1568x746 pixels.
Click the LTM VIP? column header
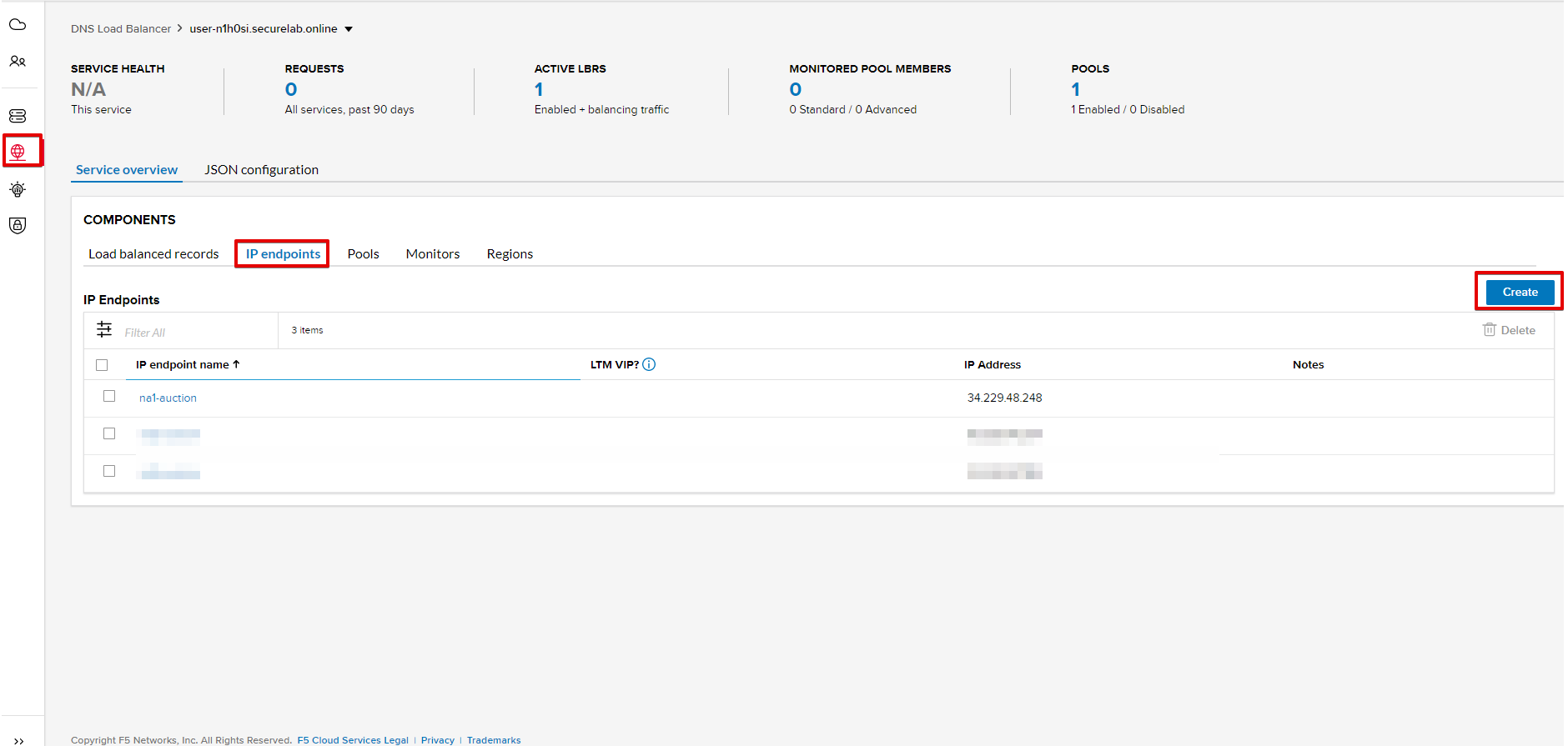coord(615,364)
